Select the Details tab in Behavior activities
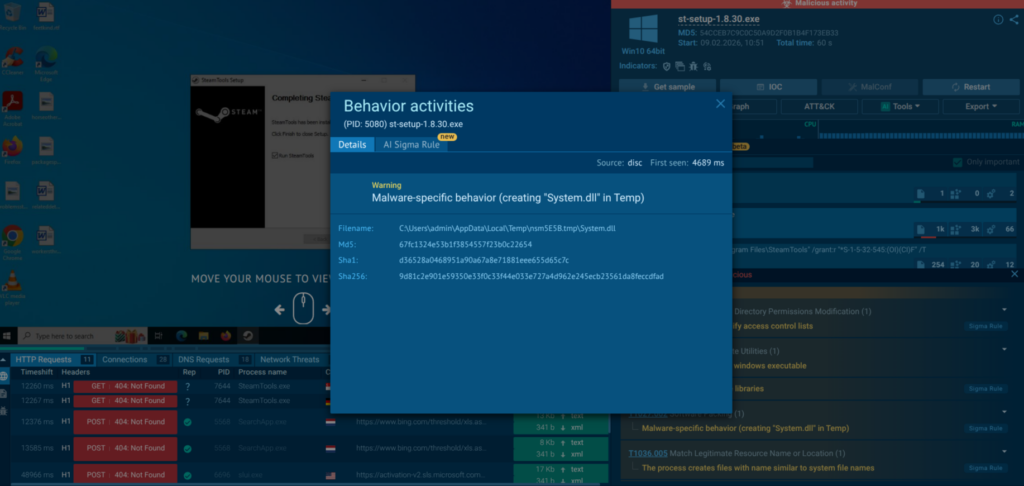 (x=352, y=145)
